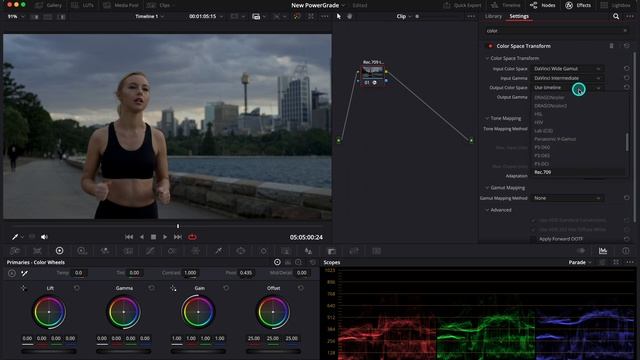The image size is (640, 360).
Task: Delete the Color Space Transform effect
Action: coord(611,46)
